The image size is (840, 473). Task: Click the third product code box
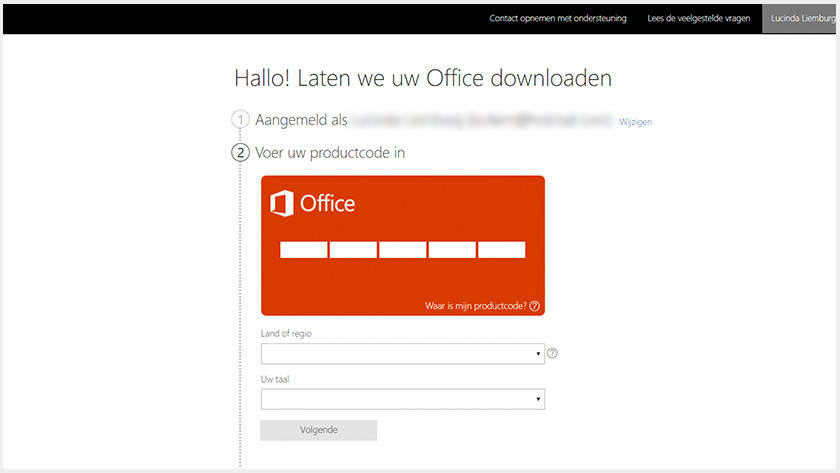coord(403,250)
